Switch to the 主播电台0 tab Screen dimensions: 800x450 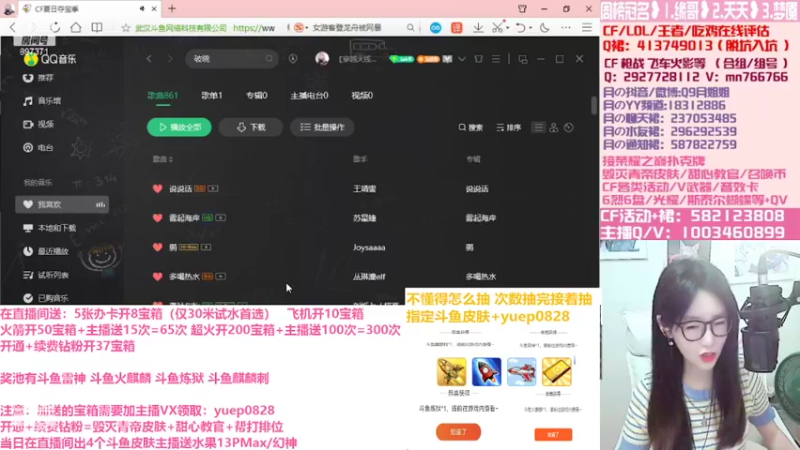point(309,95)
